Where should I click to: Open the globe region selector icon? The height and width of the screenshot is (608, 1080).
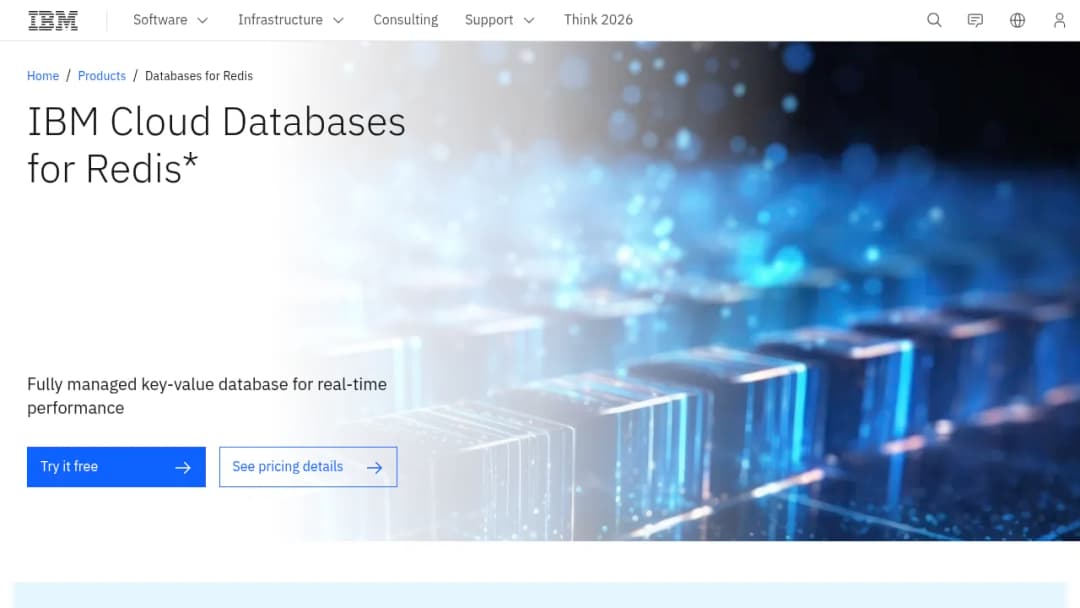[1017, 20]
